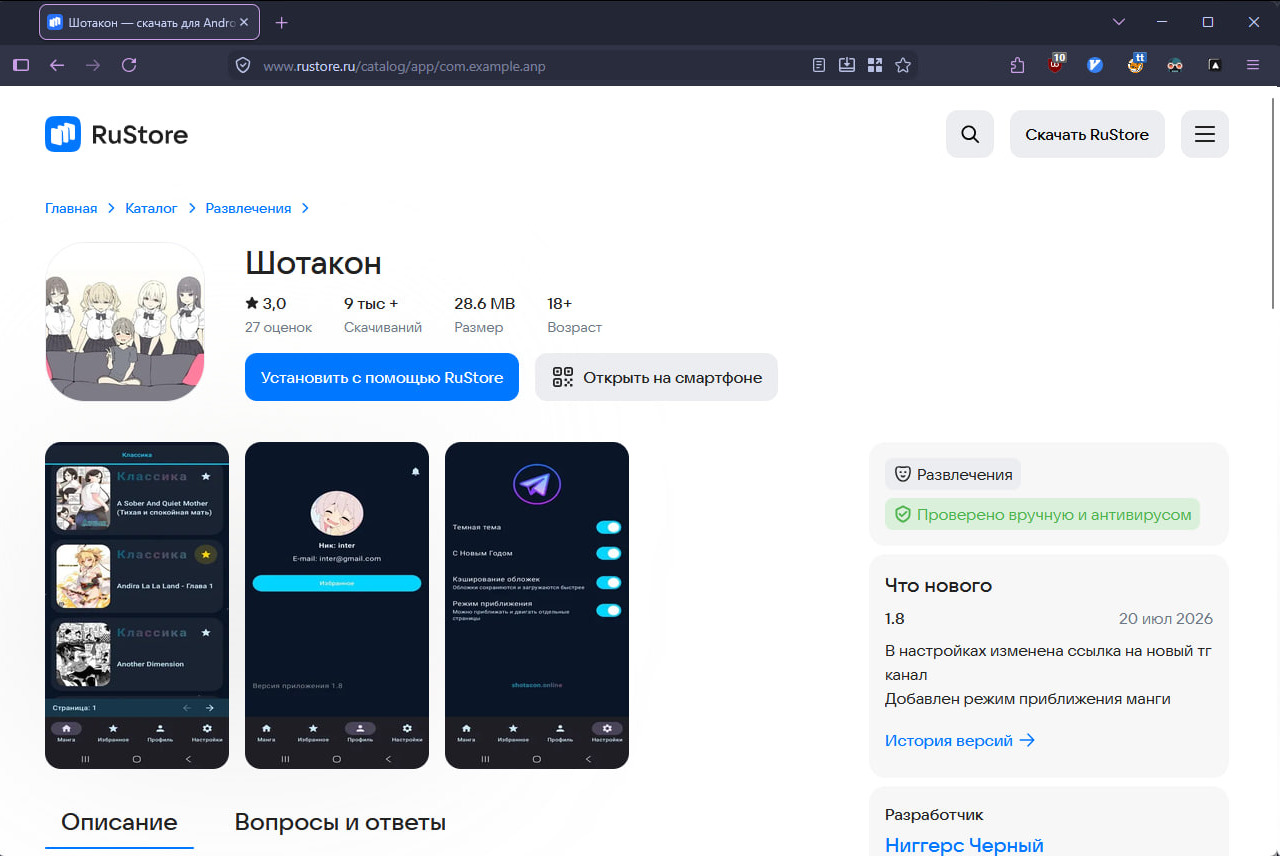Open the browser extensions puzzle icon
Image resolution: width=1280 pixels, height=856 pixels.
1018,65
